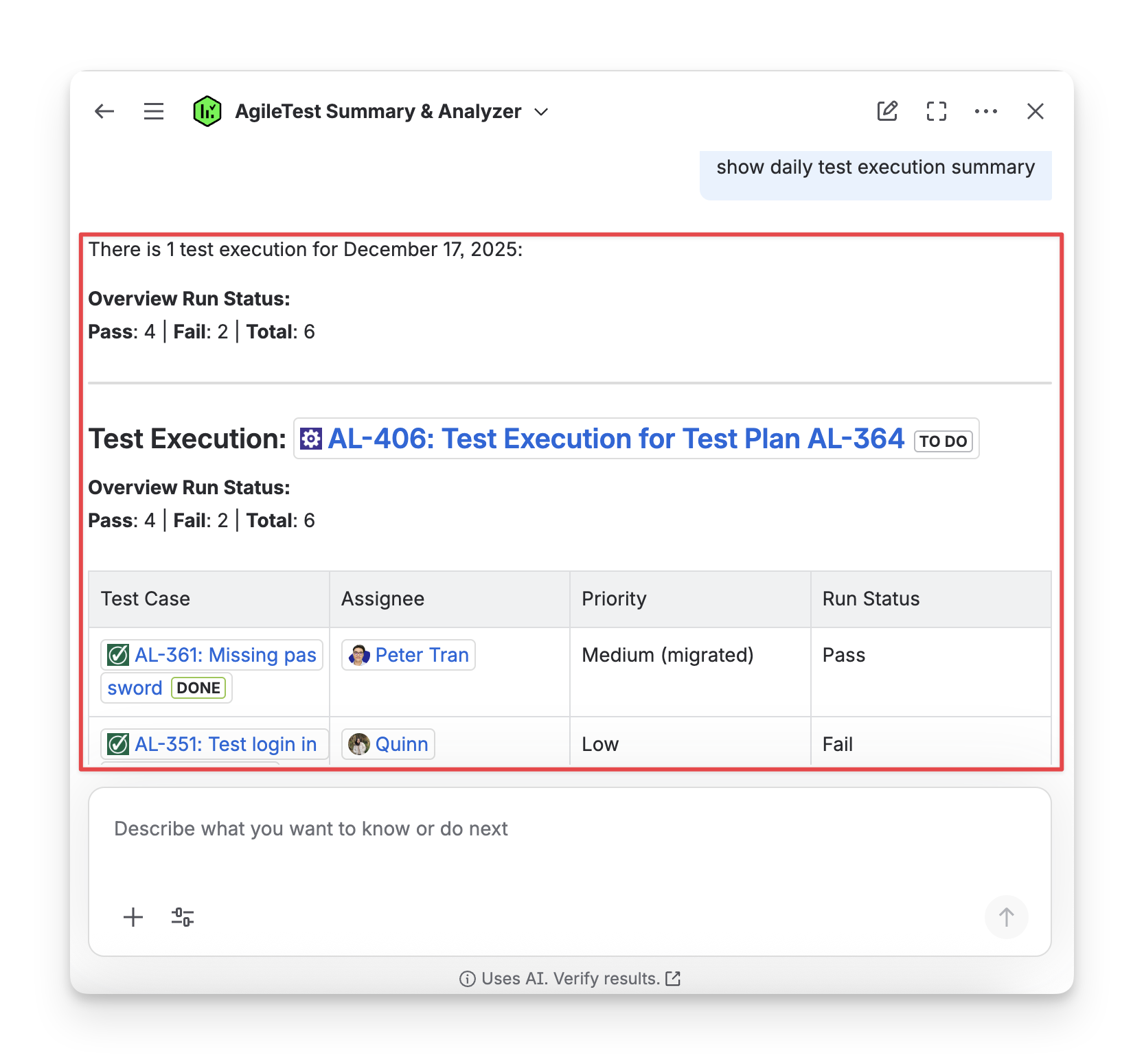Expand the AgileTest Summary & Analyzer dropdown chevron
This screenshot has width=1144, height=1064.
(542, 112)
